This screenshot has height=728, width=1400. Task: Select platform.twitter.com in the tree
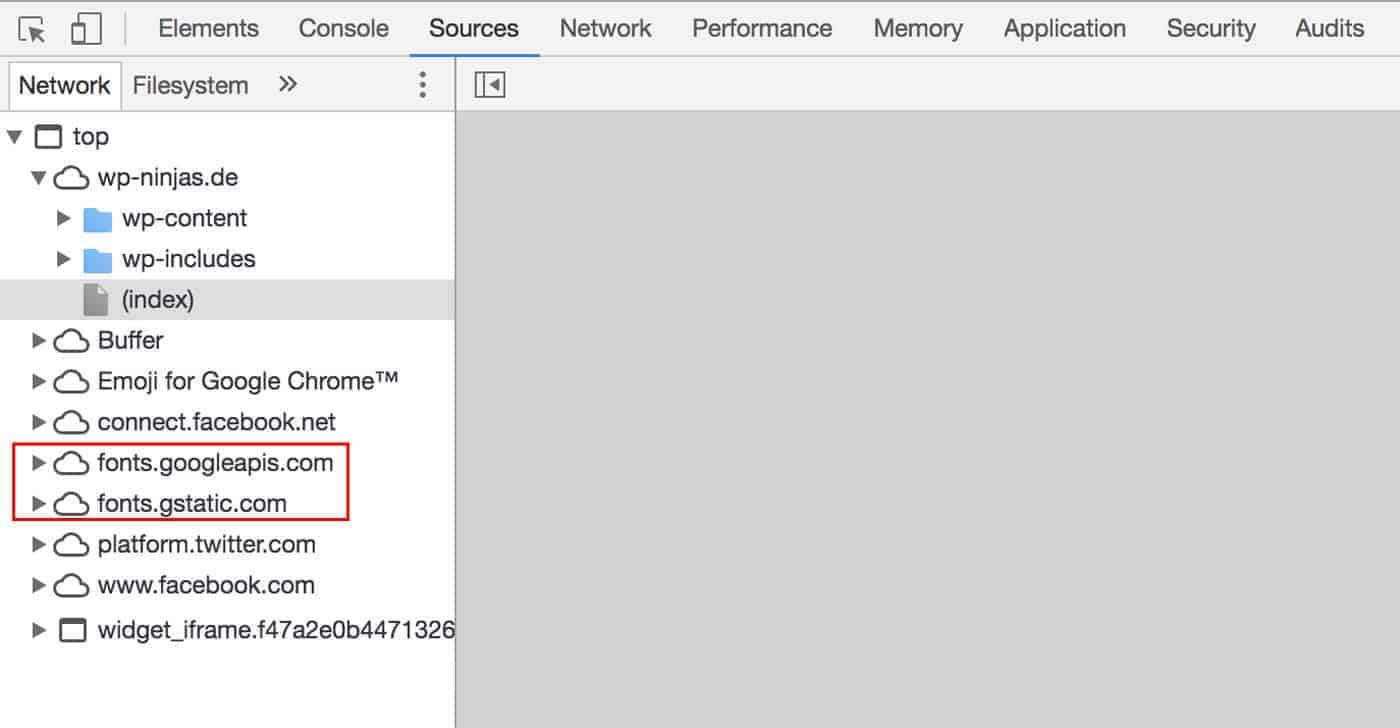206,545
